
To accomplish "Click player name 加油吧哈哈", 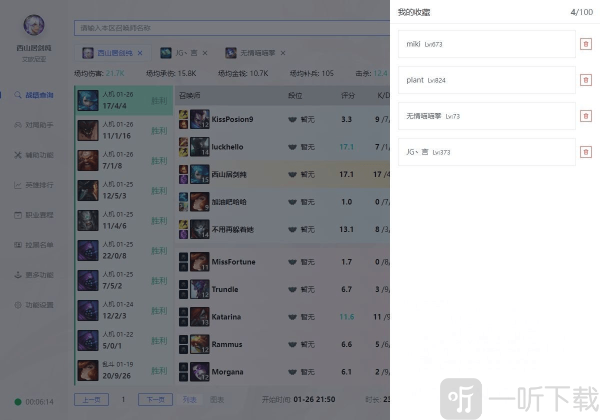I will coord(229,202).
